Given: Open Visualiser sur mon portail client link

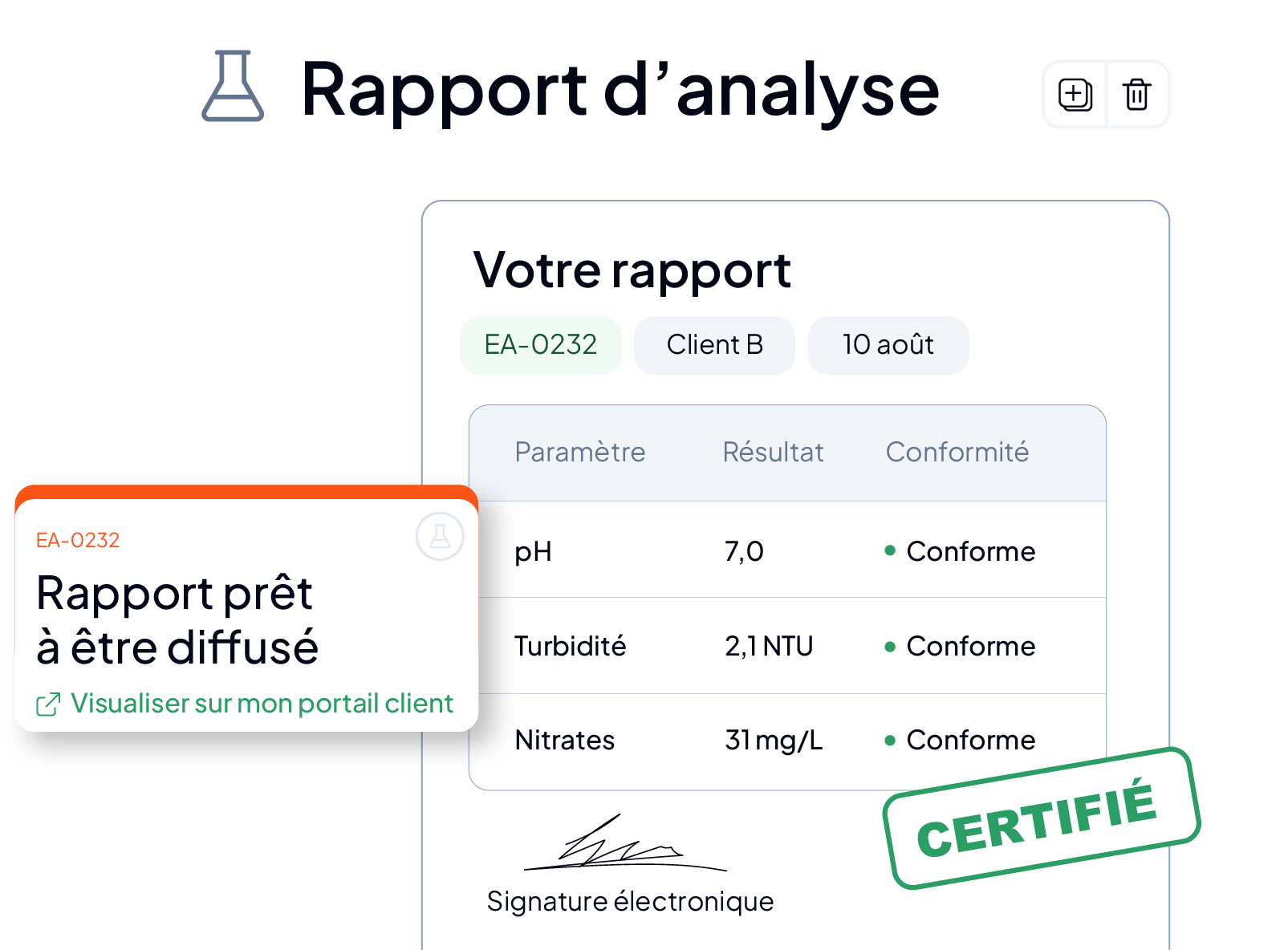Looking at the screenshot, I should point(262,704).
